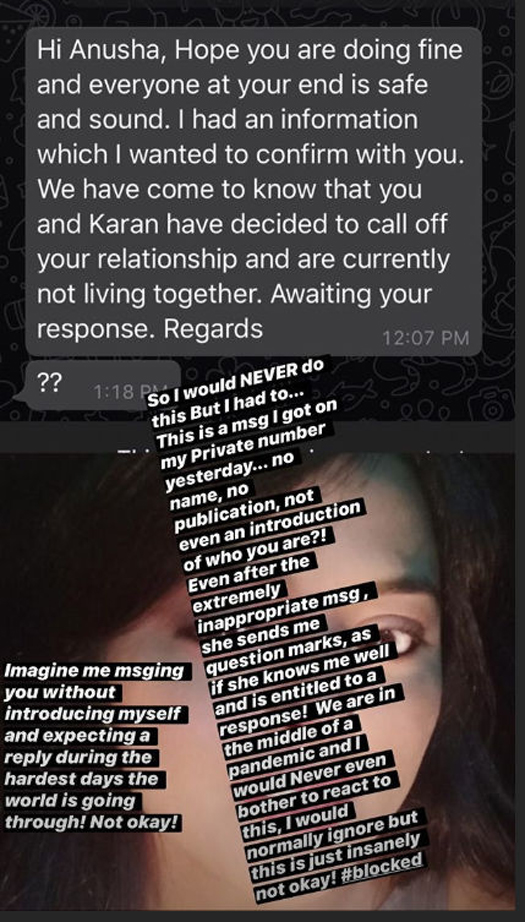This screenshot has height=922, width=525.
Task: Select the long "Hi Anusha" message bubble
Action: point(253,191)
